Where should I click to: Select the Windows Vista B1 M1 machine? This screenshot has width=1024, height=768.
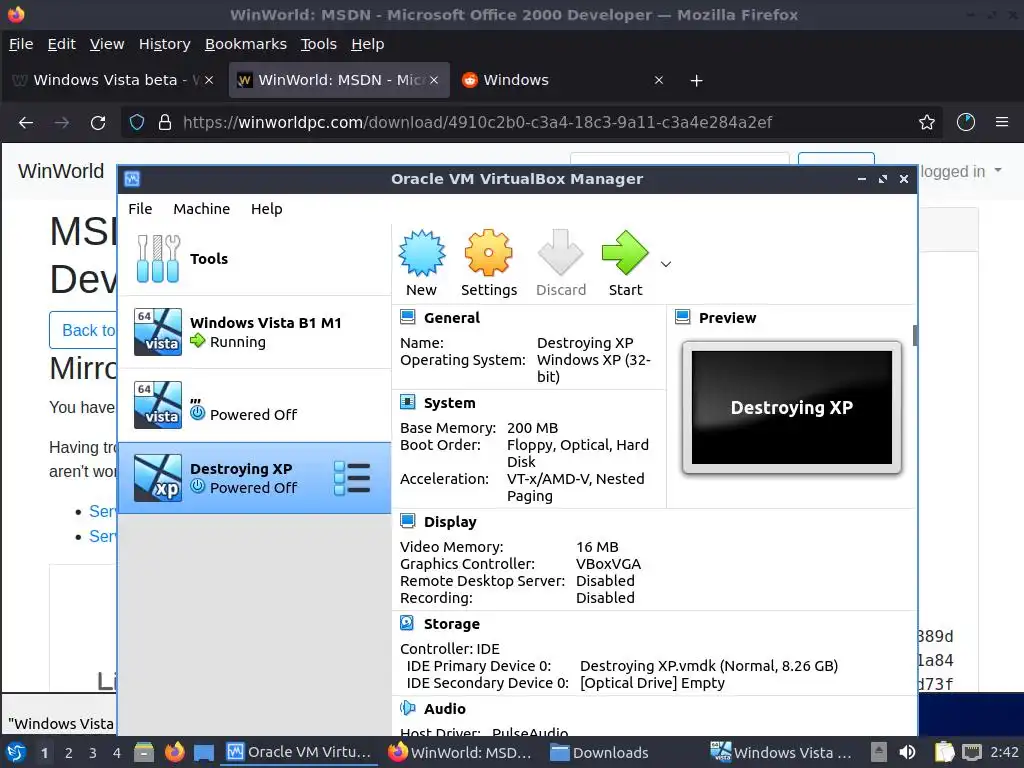(254, 332)
